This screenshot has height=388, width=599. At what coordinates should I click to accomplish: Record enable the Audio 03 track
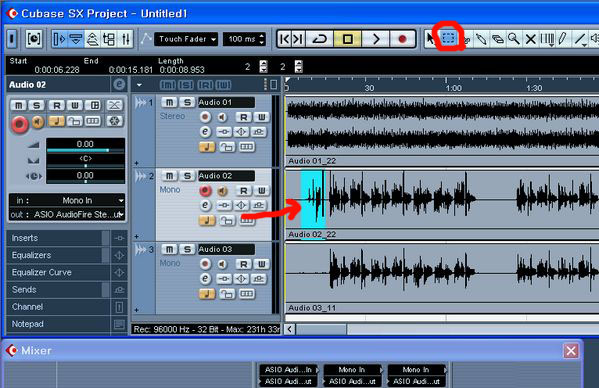206,264
